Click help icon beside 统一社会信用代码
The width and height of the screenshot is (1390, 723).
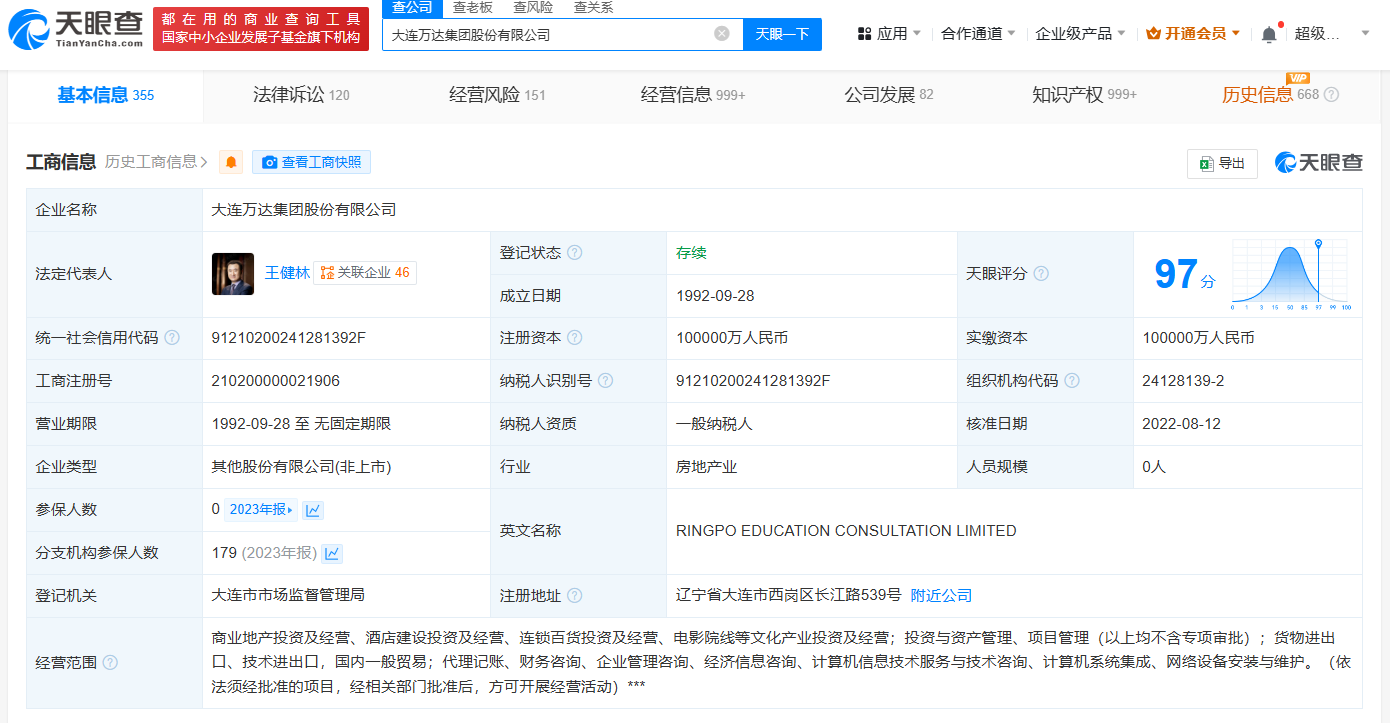[x=172, y=338]
